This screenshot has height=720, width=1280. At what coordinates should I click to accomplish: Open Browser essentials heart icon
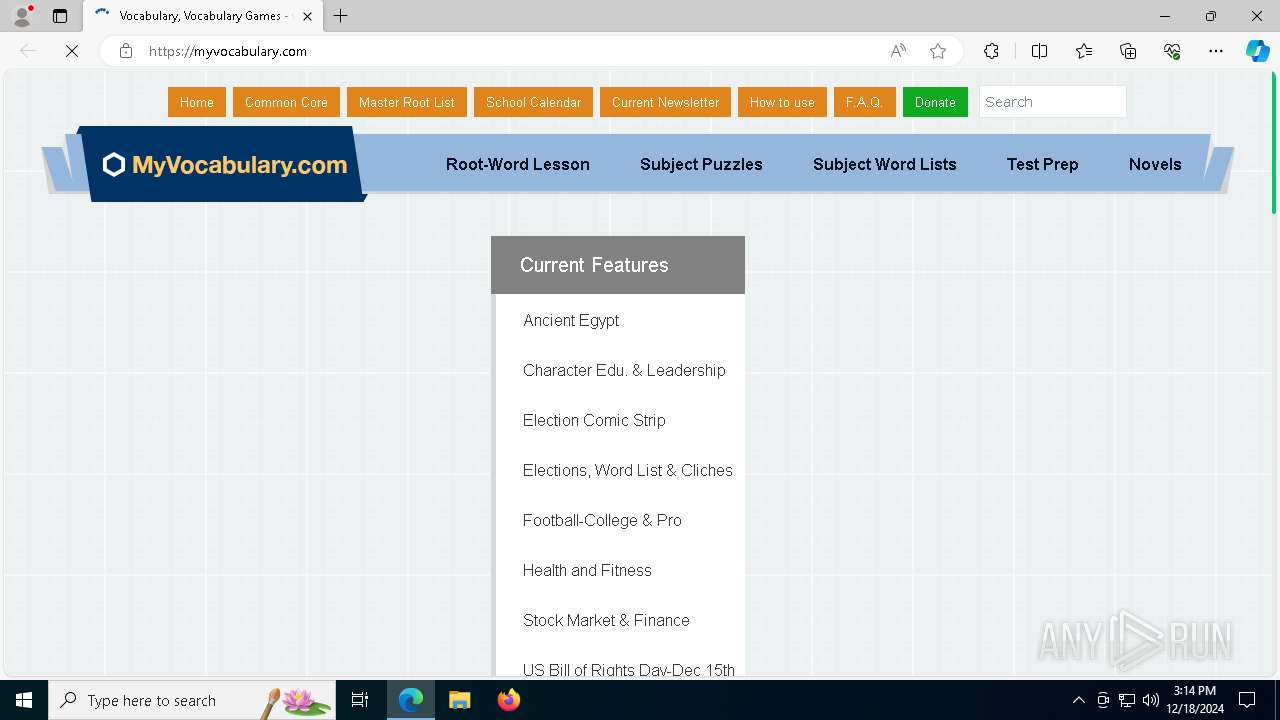tap(1172, 51)
